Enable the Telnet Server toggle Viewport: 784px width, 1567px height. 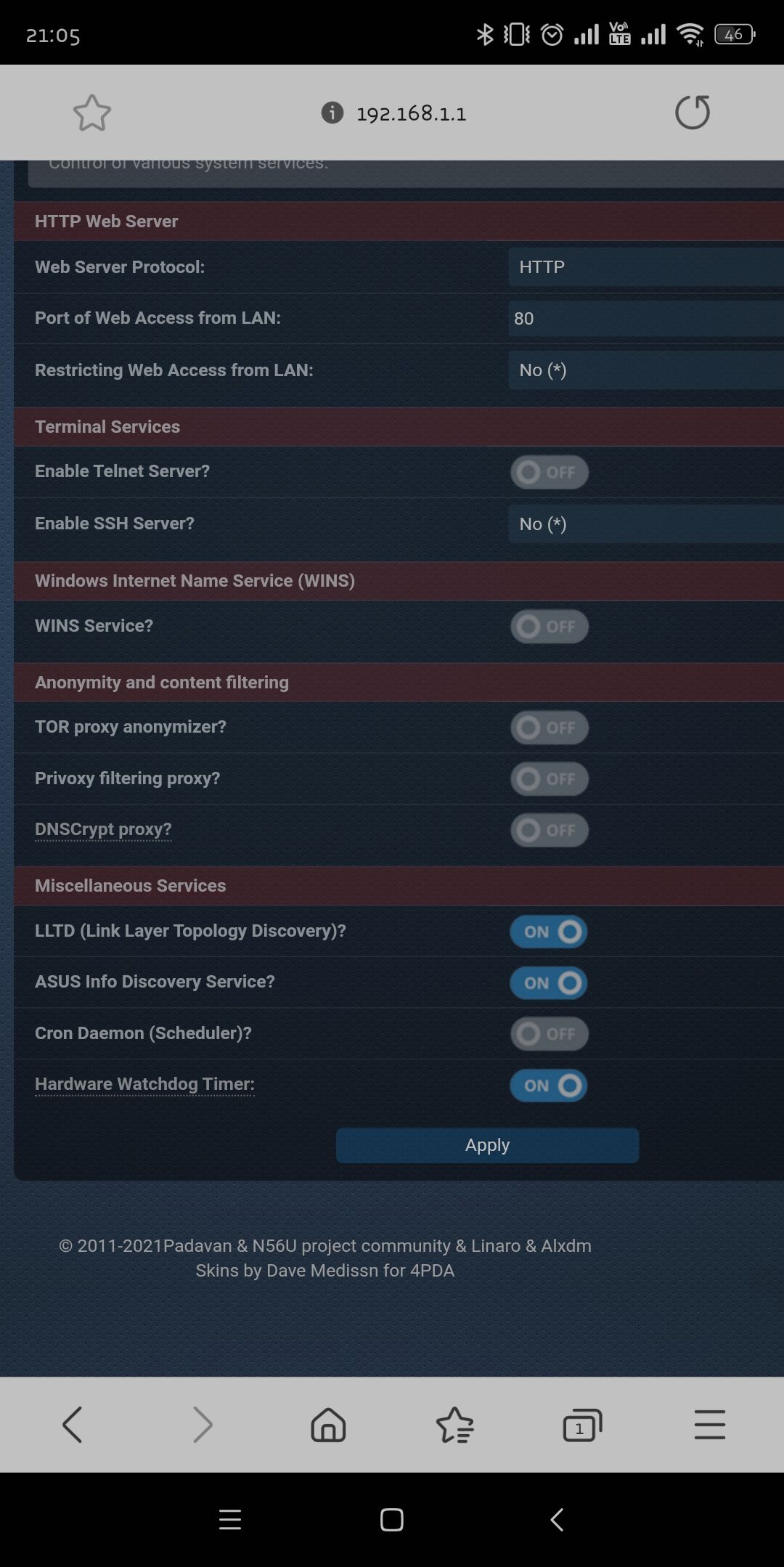tap(550, 472)
